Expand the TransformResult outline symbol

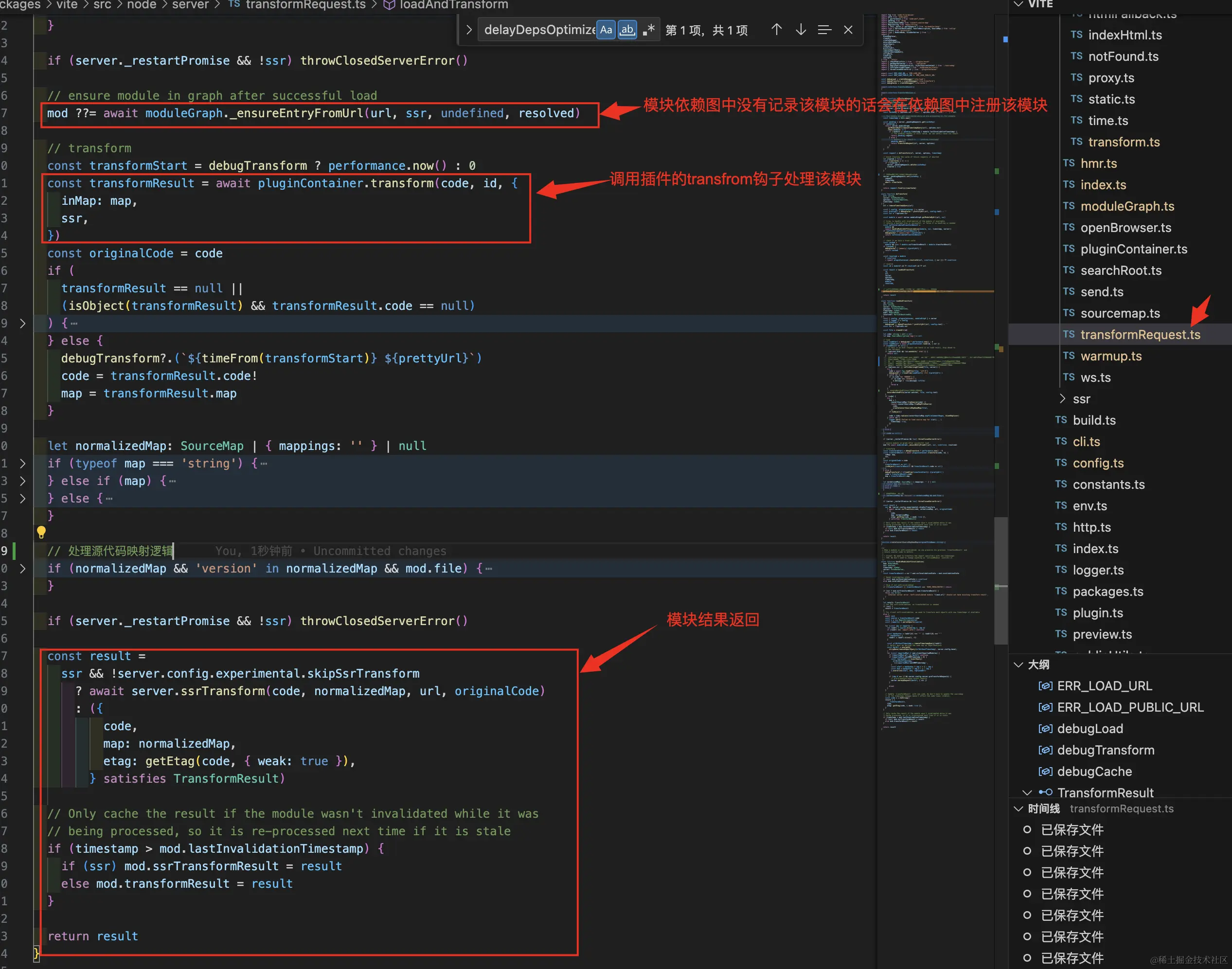pos(1027,792)
